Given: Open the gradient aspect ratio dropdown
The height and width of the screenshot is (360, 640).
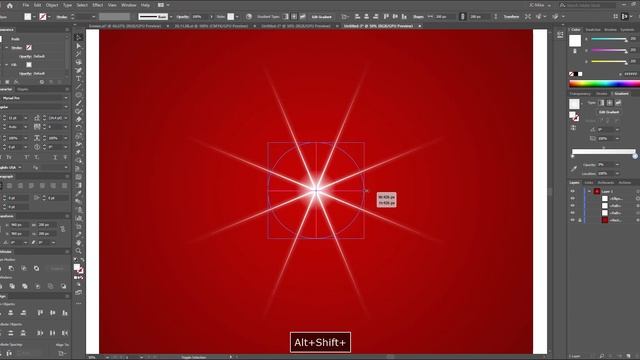Looking at the screenshot, I should pyautogui.click(x=617, y=139).
